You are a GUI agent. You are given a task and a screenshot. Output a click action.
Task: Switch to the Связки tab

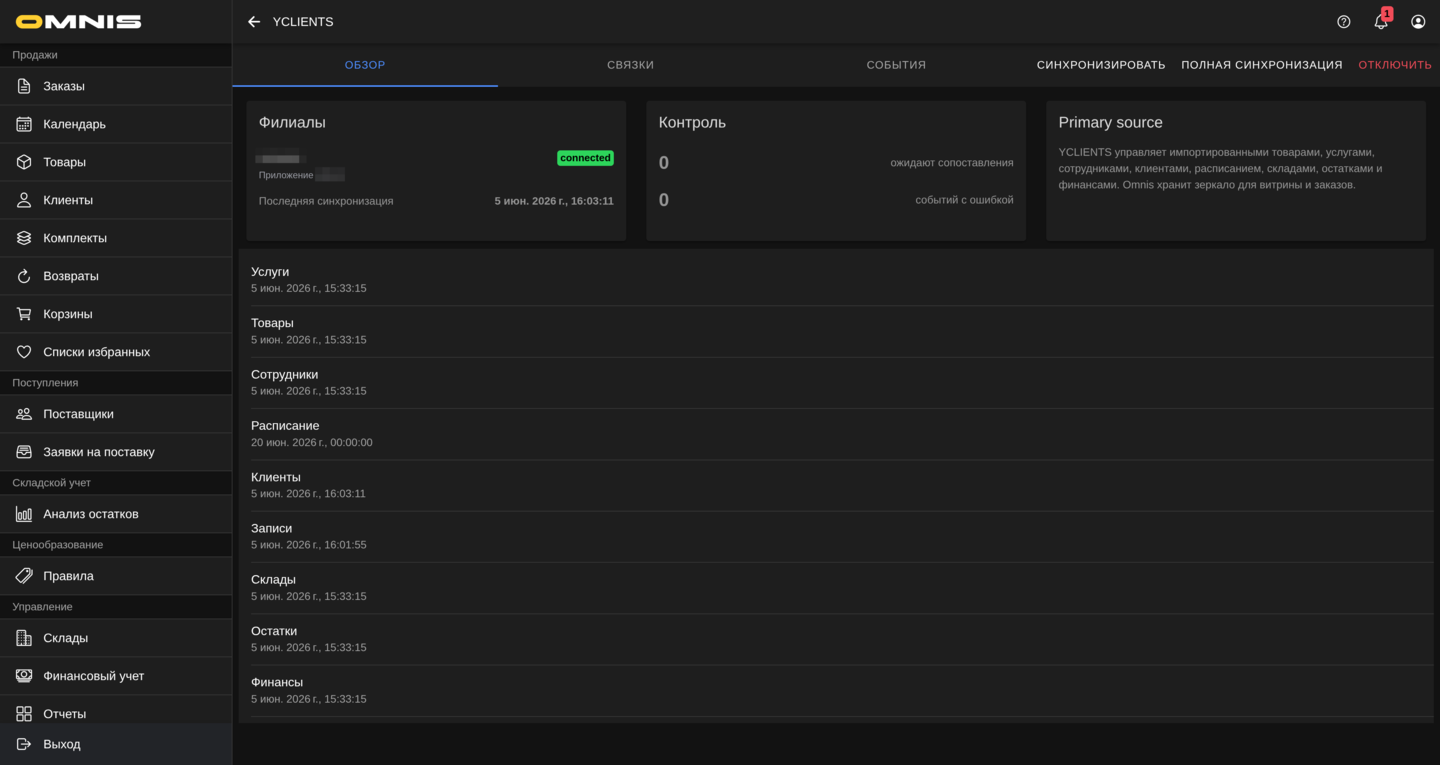coord(630,65)
